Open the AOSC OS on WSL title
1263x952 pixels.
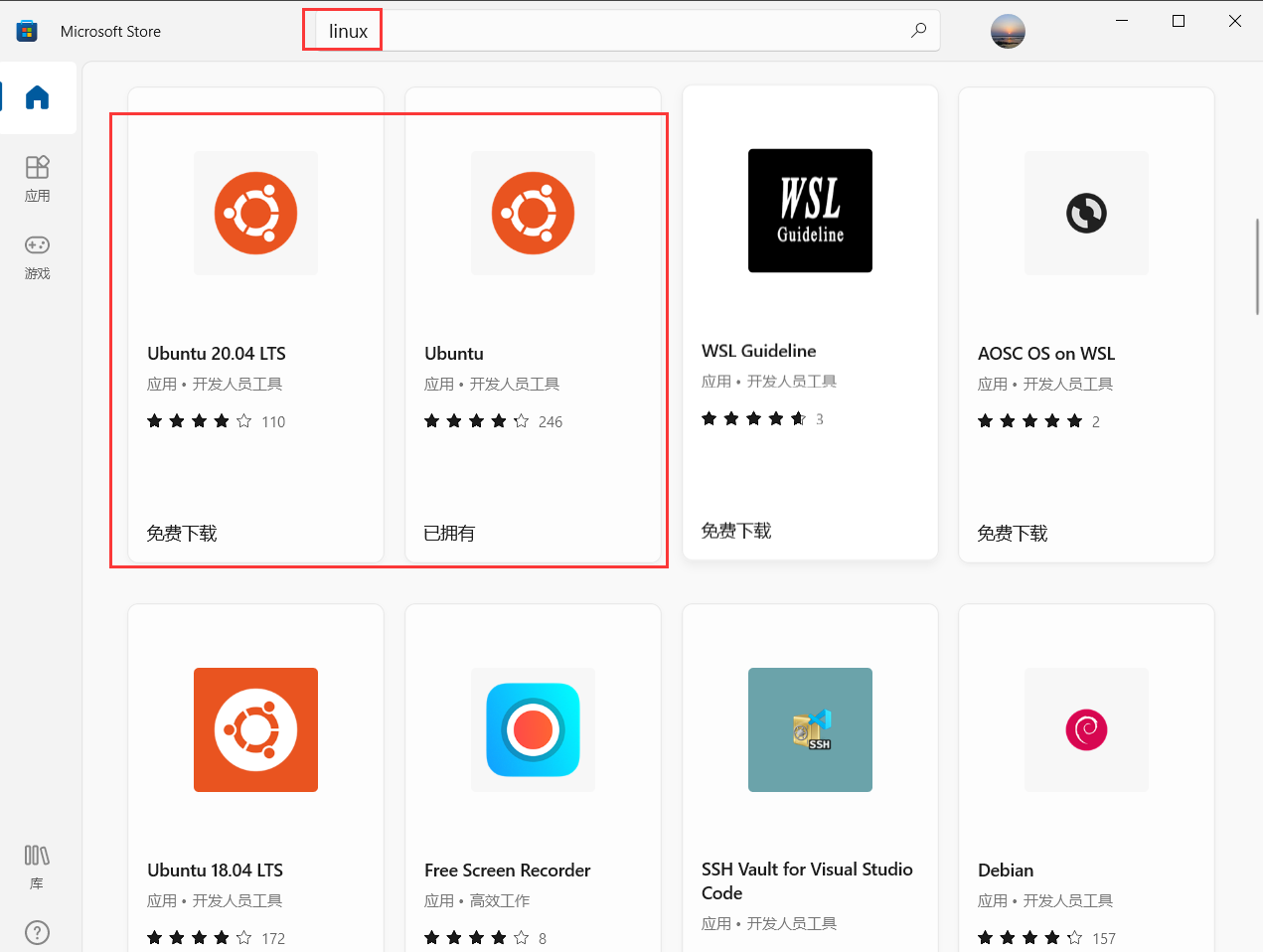[x=1046, y=354]
